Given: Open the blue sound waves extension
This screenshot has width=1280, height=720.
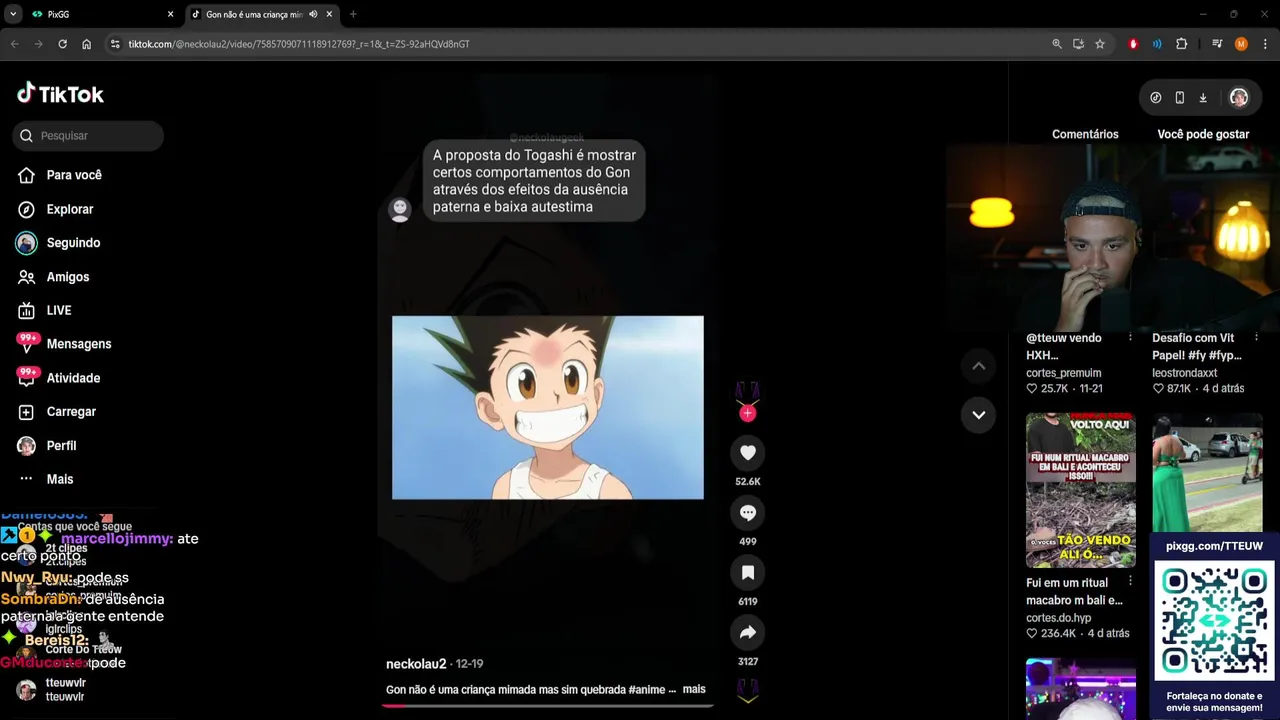Looking at the screenshot, I should 1157,44.
